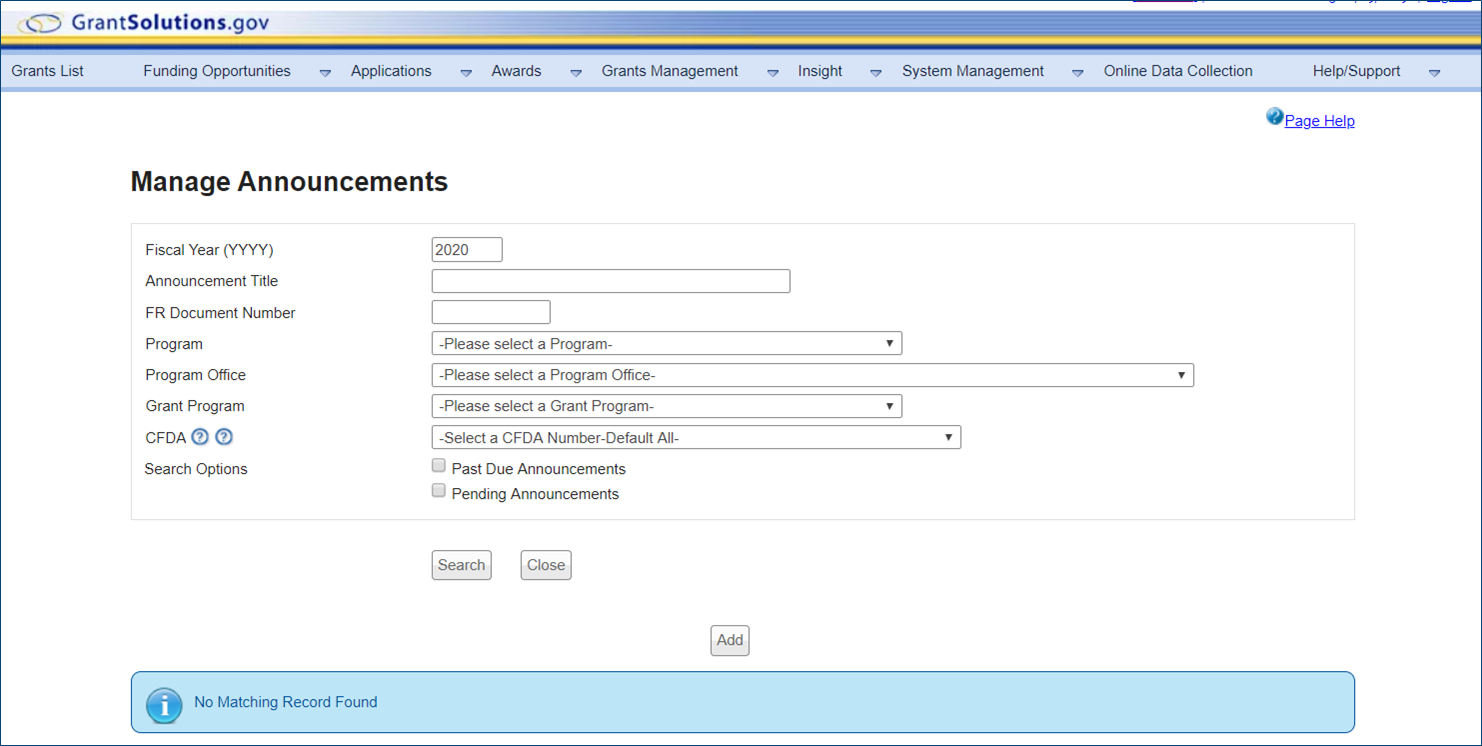Open the Program Office dropdown
Viewport: 1482px width, 746px height.
[812, 375]
